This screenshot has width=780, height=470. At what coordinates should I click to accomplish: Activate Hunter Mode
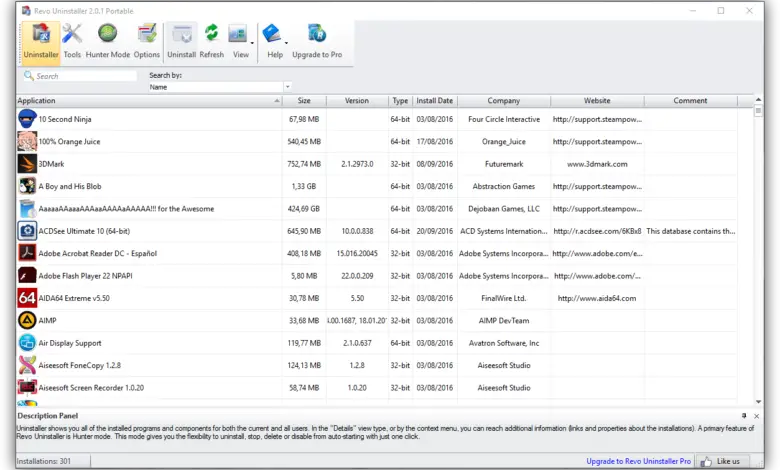(x=107, y=40)
